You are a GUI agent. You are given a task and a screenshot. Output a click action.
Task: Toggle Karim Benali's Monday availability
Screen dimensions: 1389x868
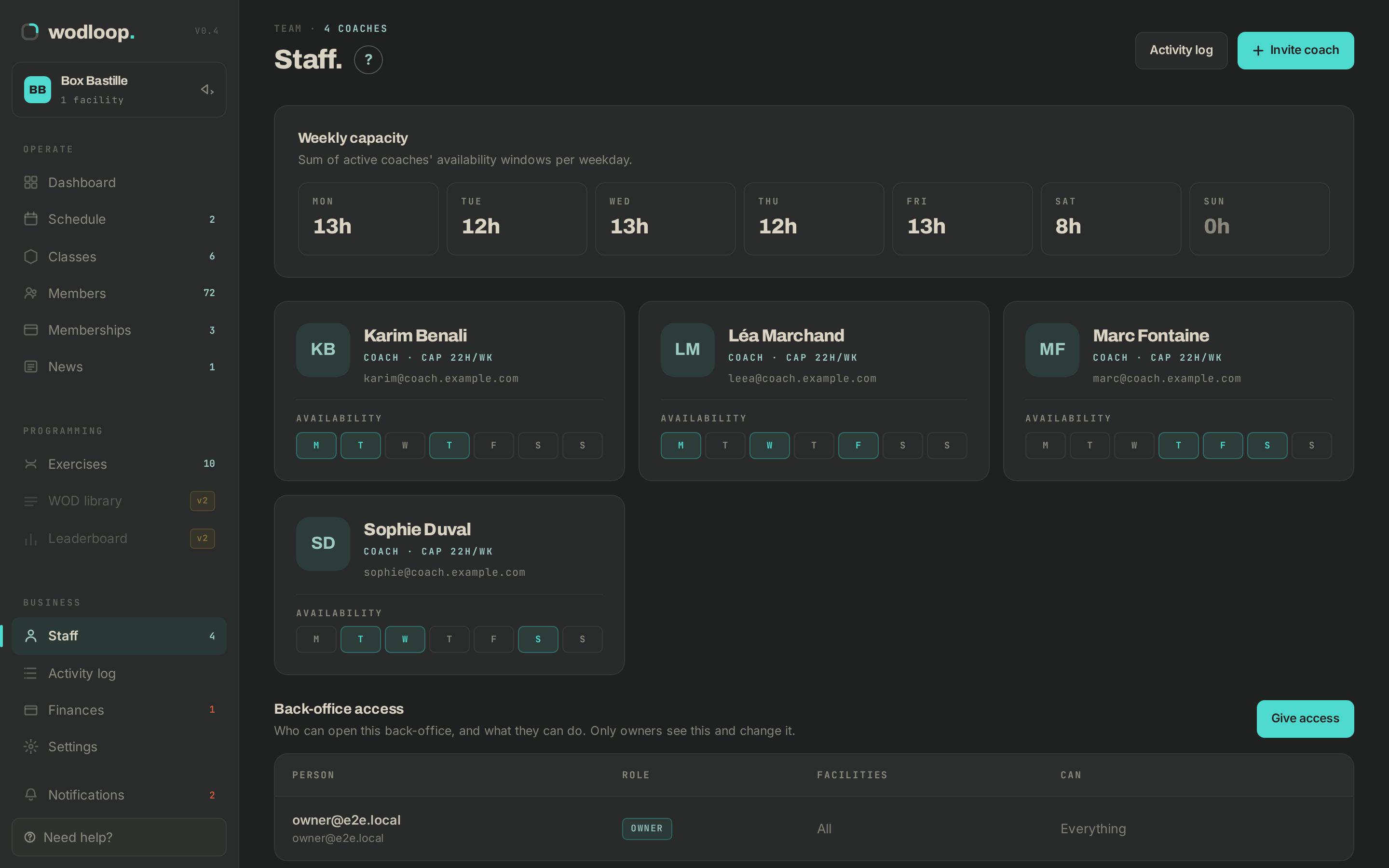click(x=316, y=446)
